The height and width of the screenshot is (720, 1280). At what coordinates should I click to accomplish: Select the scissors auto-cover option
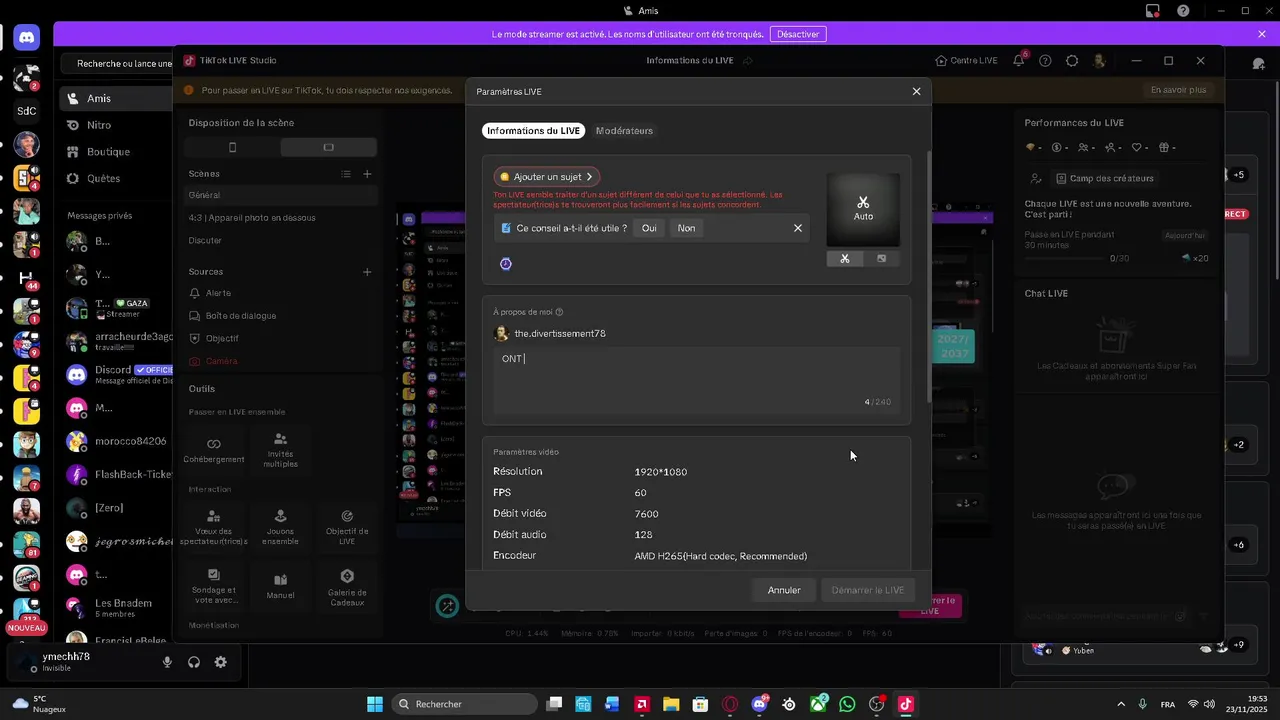pos(845,259)
